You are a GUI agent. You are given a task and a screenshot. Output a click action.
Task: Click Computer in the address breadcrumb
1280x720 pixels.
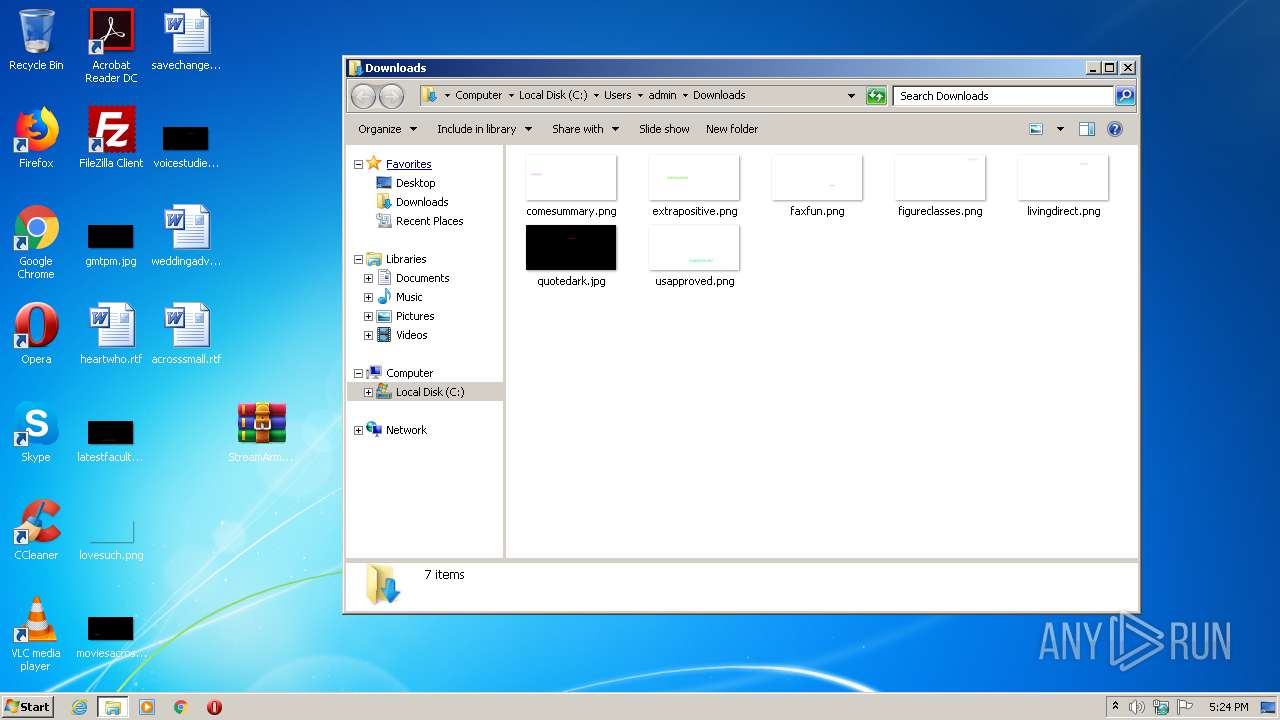pos(478,96)
